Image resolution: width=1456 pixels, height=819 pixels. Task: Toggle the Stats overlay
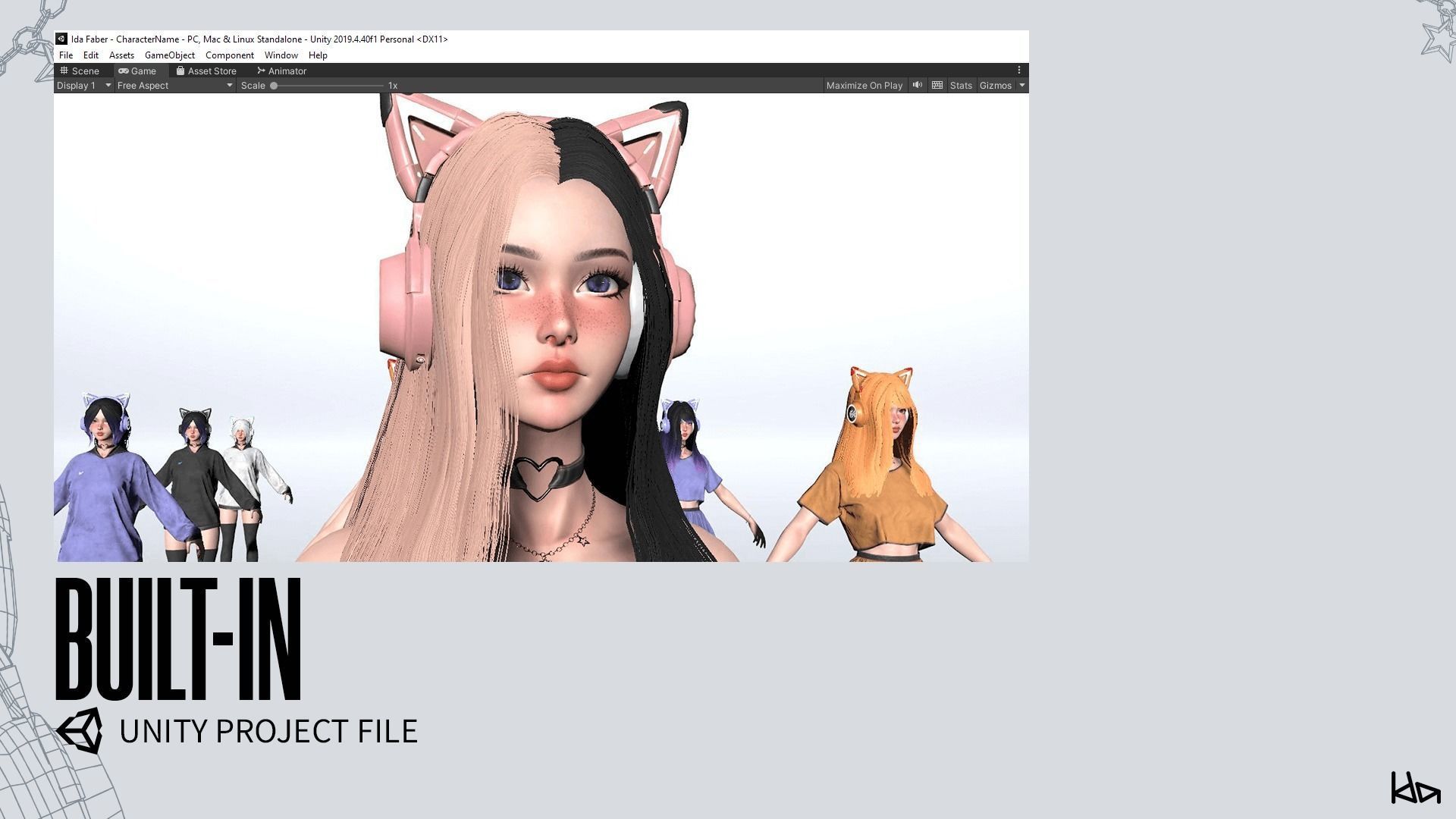[x=961, y=86]
